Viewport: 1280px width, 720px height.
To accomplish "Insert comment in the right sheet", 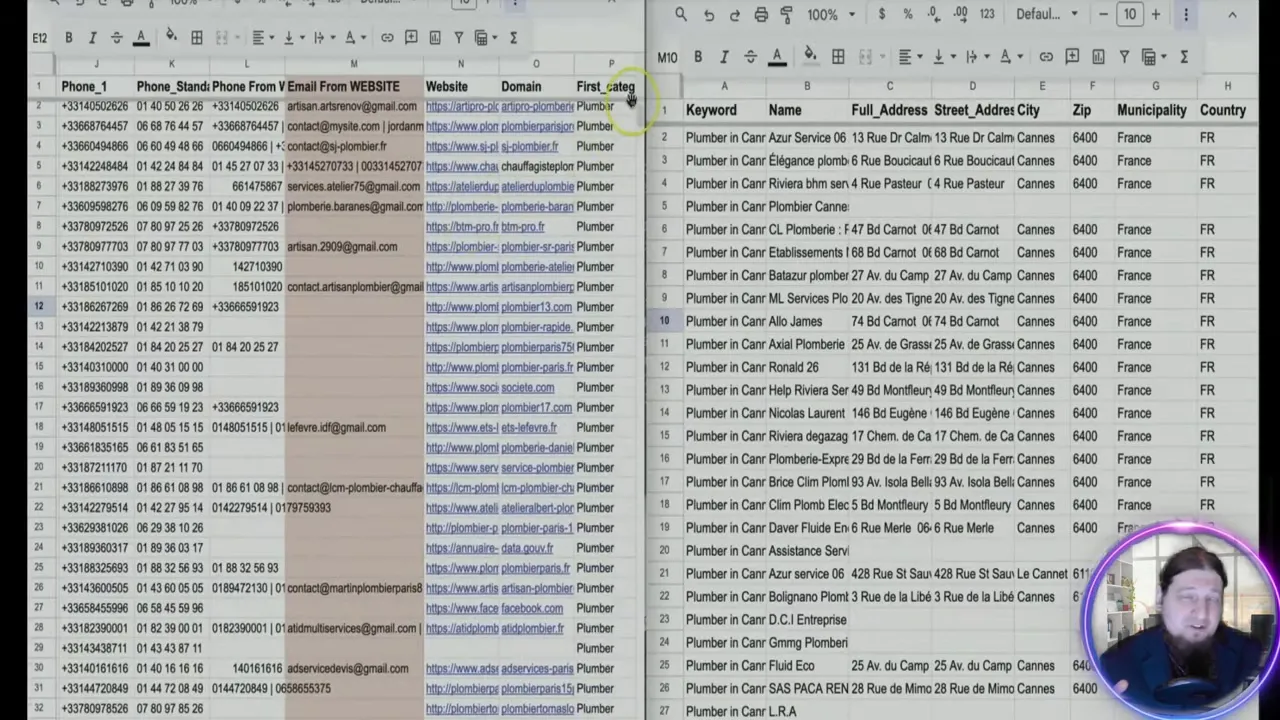I will pos(1072,57).
